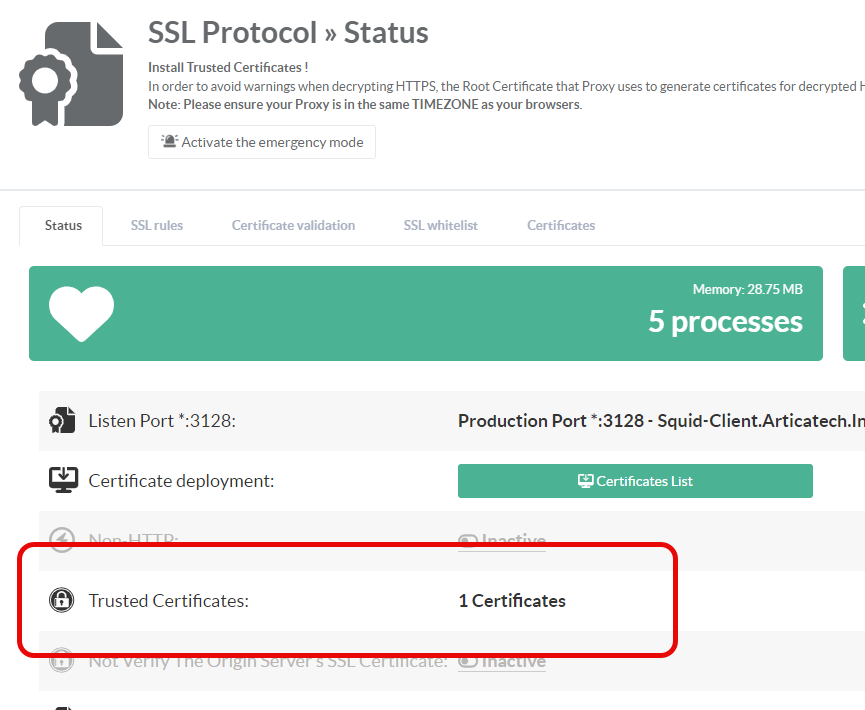The height and width of the screenshot is (710, 865).
Task: Activate the emergency mode button
Action: click(262, 142)
